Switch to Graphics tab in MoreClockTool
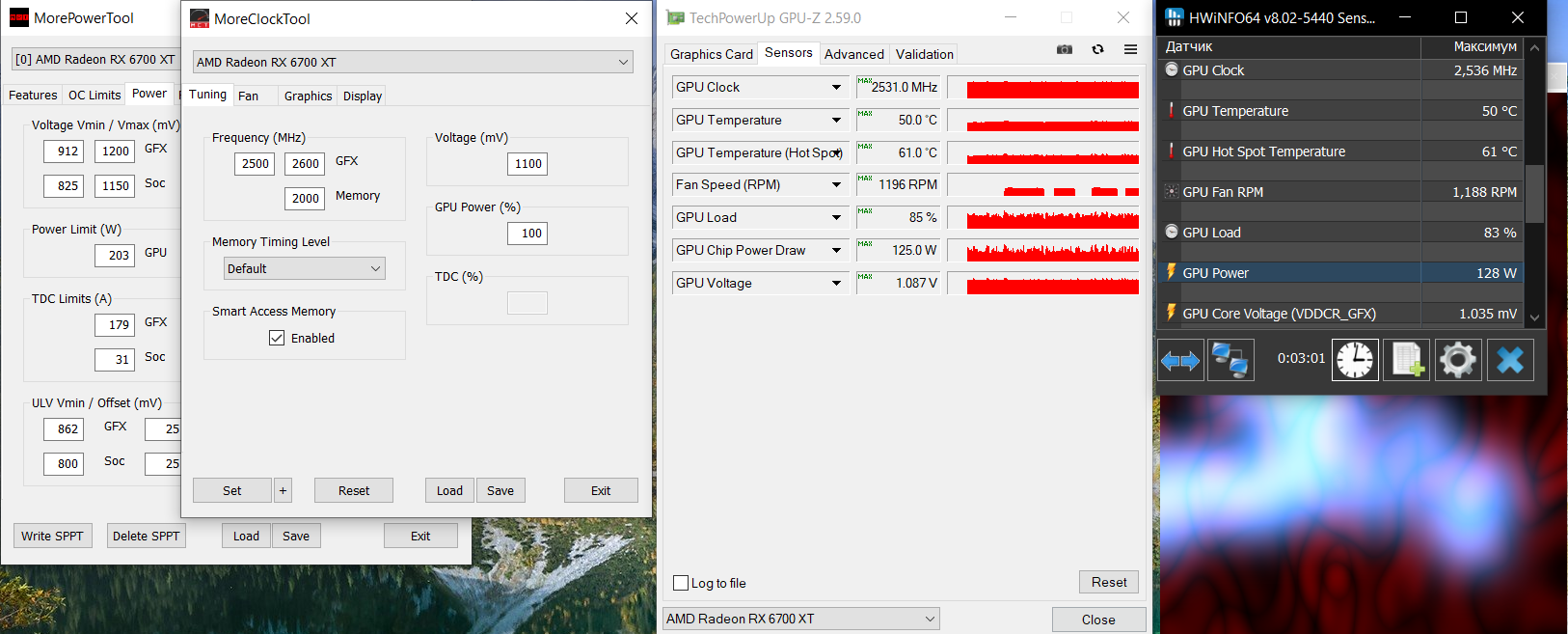 [308, 96]
